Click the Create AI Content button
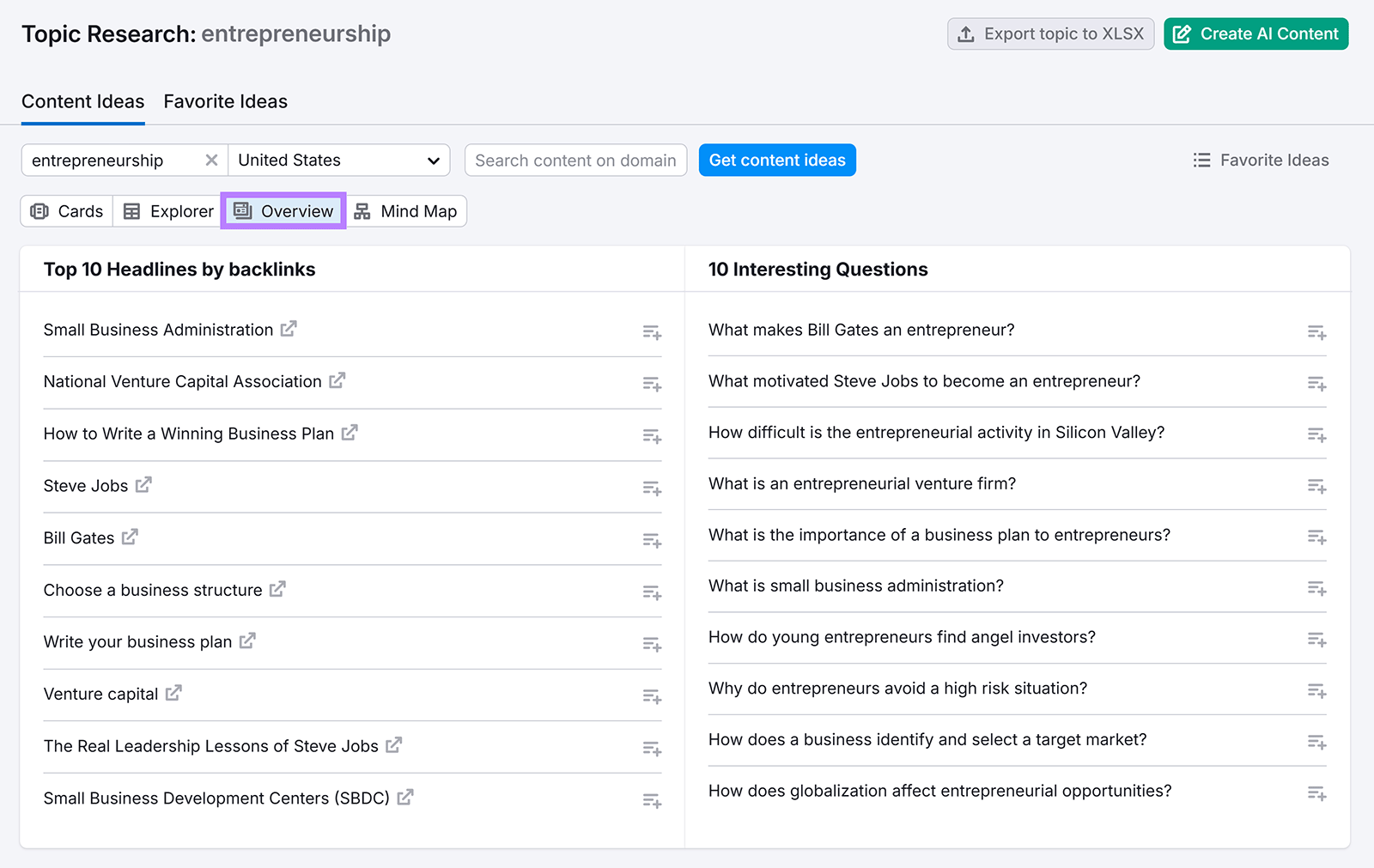This screenshot has width=1374, height=868. pos(1255,33)
